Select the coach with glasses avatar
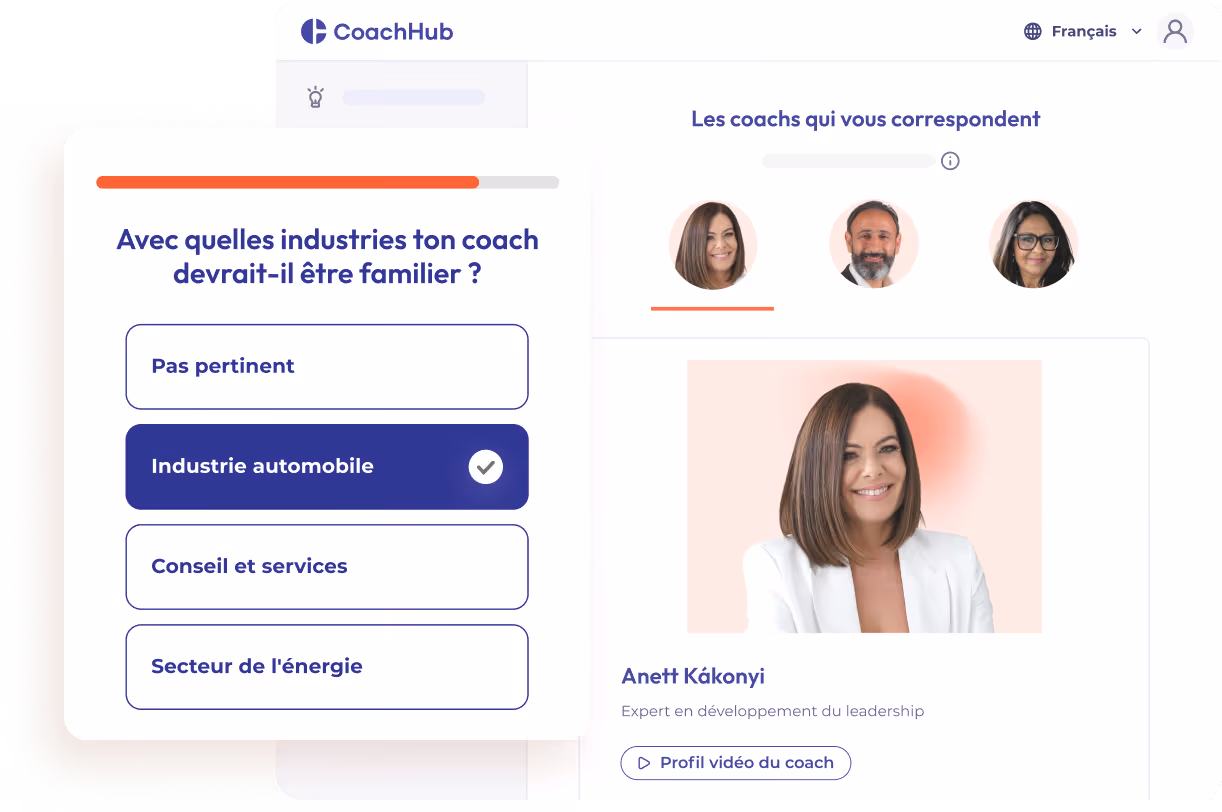This screenshot has height=812, width=1222. point(1034,244)
